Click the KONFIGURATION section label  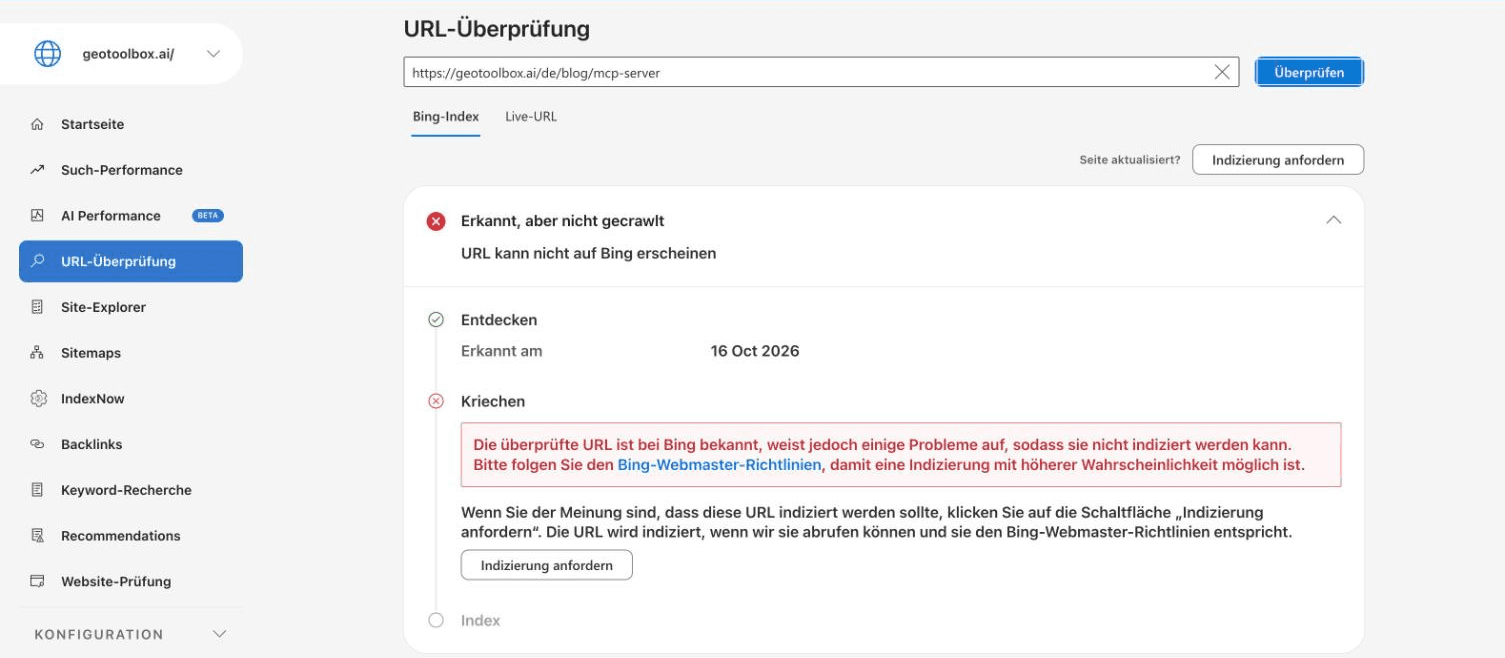pyautogui.click(x=99, y=634)
